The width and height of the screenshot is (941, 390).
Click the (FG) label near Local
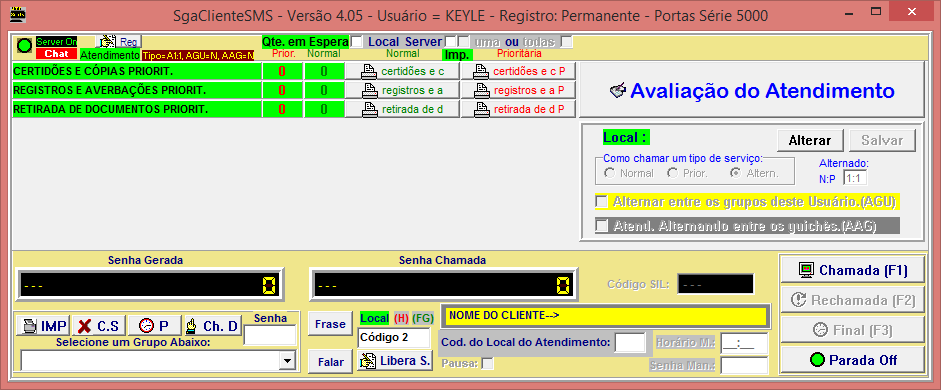pos(422,318)
